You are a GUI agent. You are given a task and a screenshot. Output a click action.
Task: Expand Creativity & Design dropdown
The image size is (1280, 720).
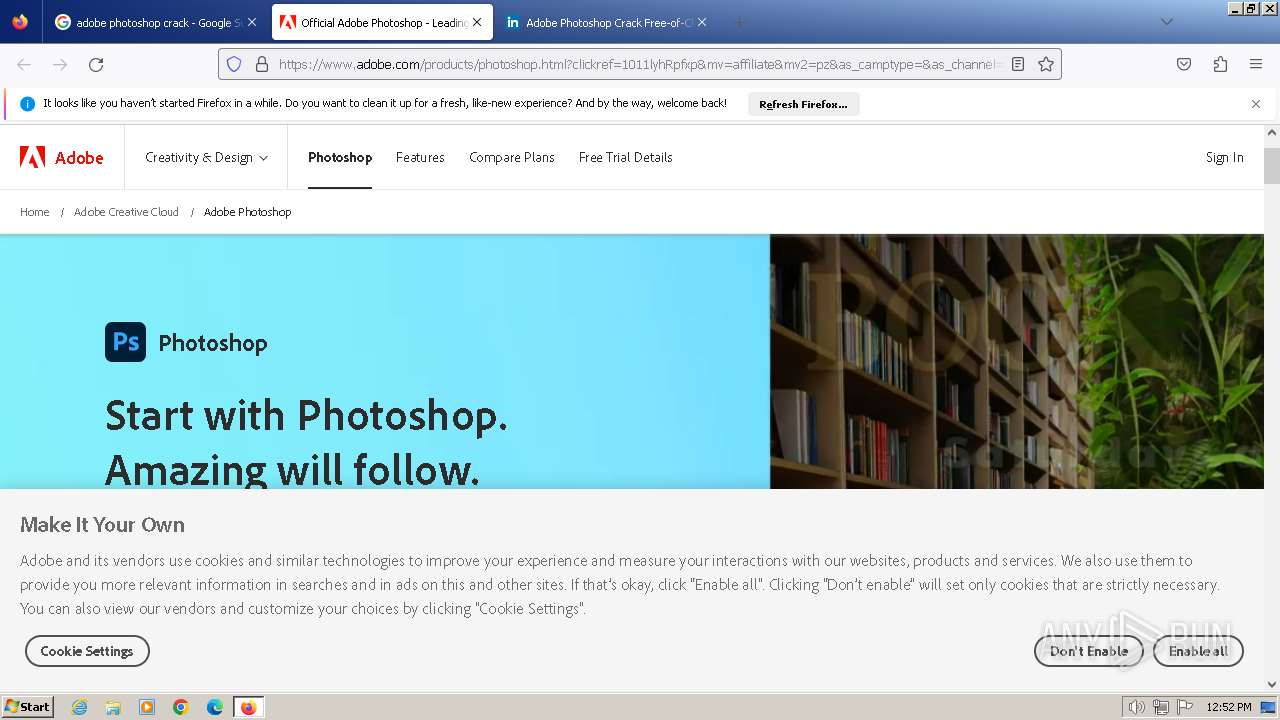tap(206, 157)
